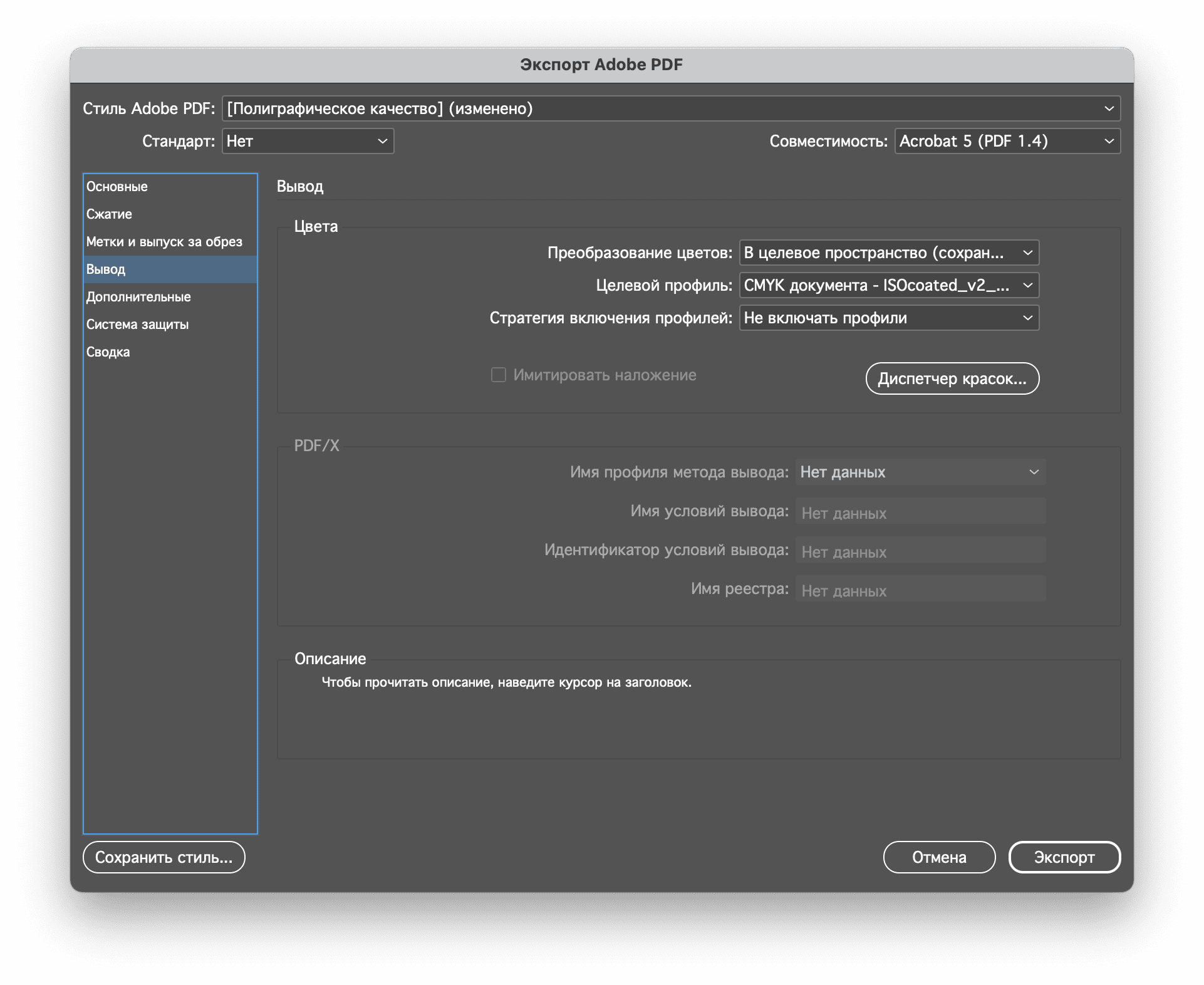Open the Стиль Adobe PDF preset dropdown
The width and height of the screenshot is (1204, 985).
tap(671, 108)
